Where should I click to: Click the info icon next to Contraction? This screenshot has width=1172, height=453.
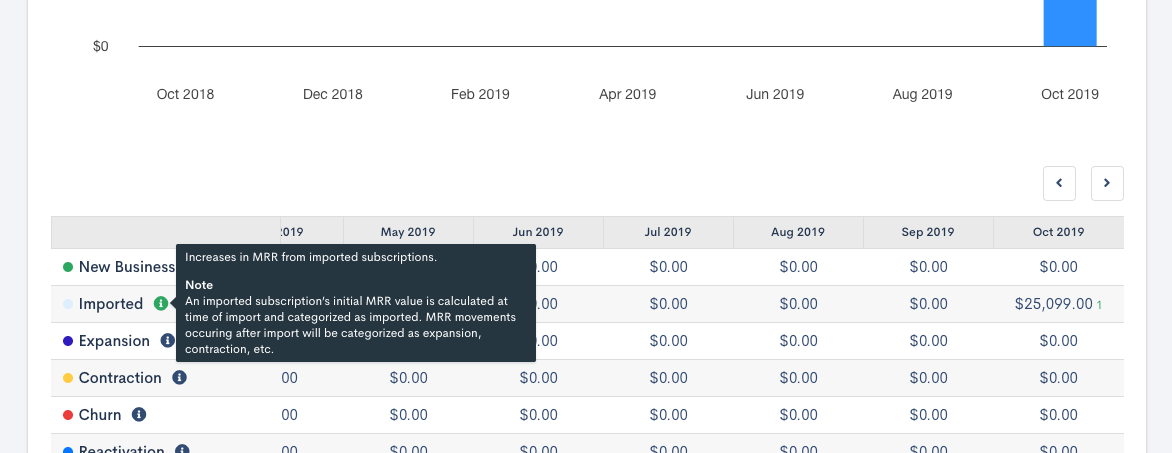179,378
